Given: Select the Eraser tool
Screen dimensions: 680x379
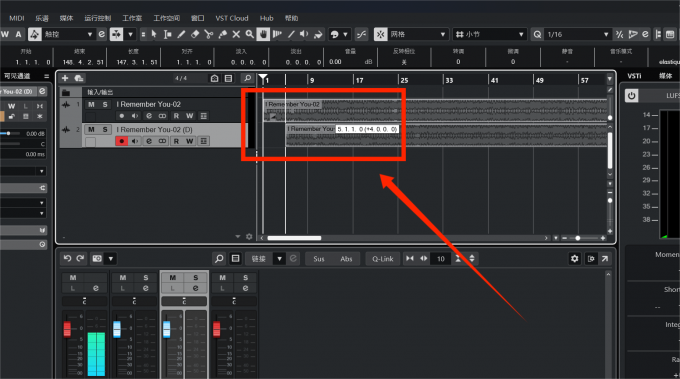Looking at the screenshot, I should point(195,34).
